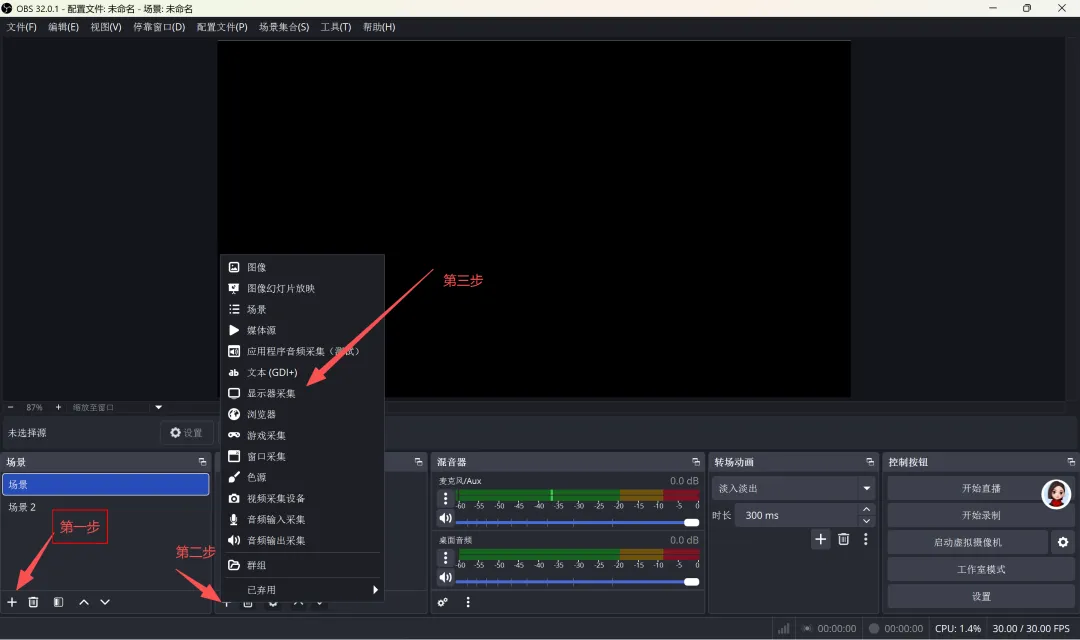Choose 音频输入采集 from the menu
The image size is (1080, 640).
(302, 519)
